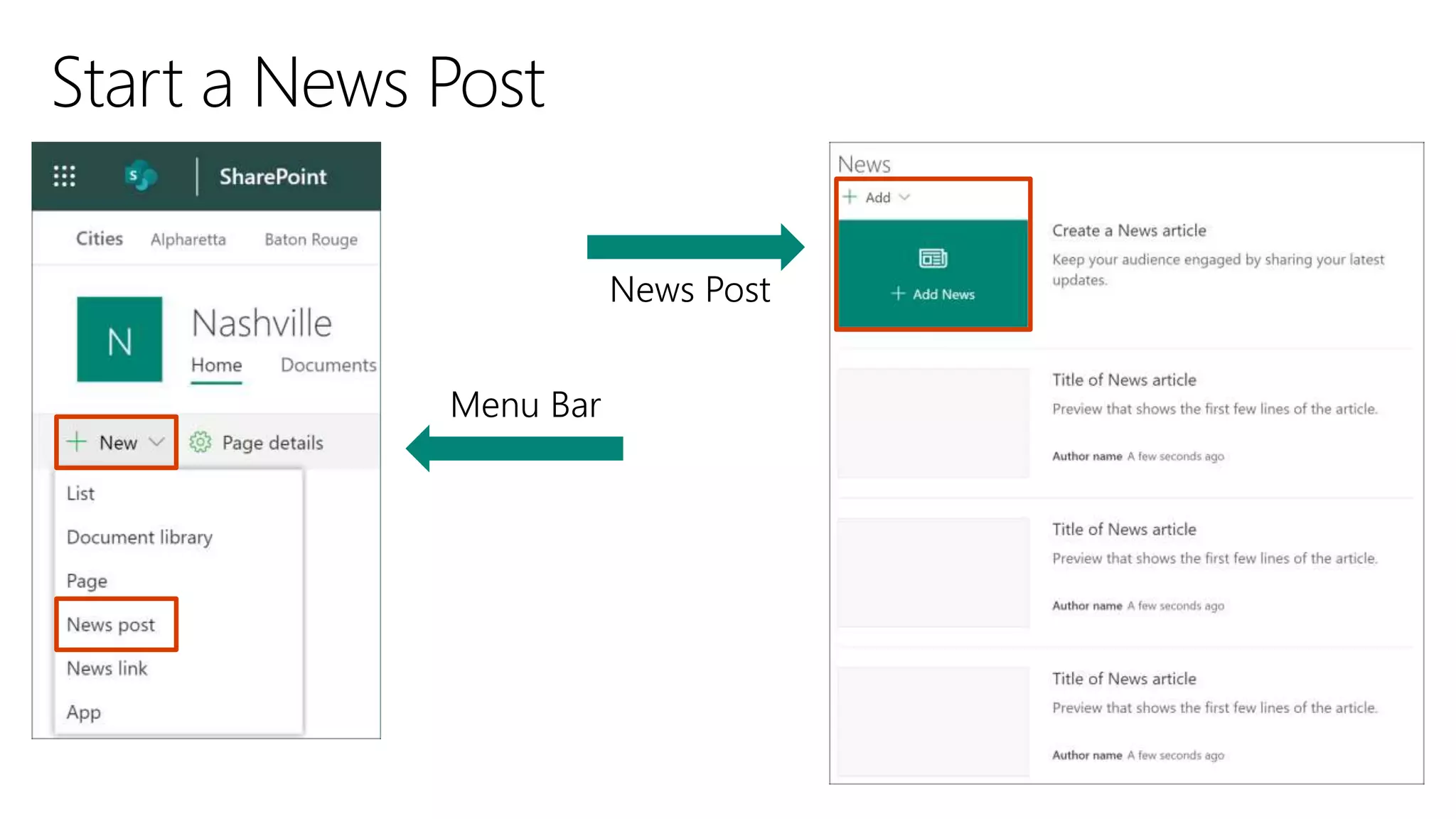
Task: Open the first Title of News article
Action: (x=1124, y=380)
